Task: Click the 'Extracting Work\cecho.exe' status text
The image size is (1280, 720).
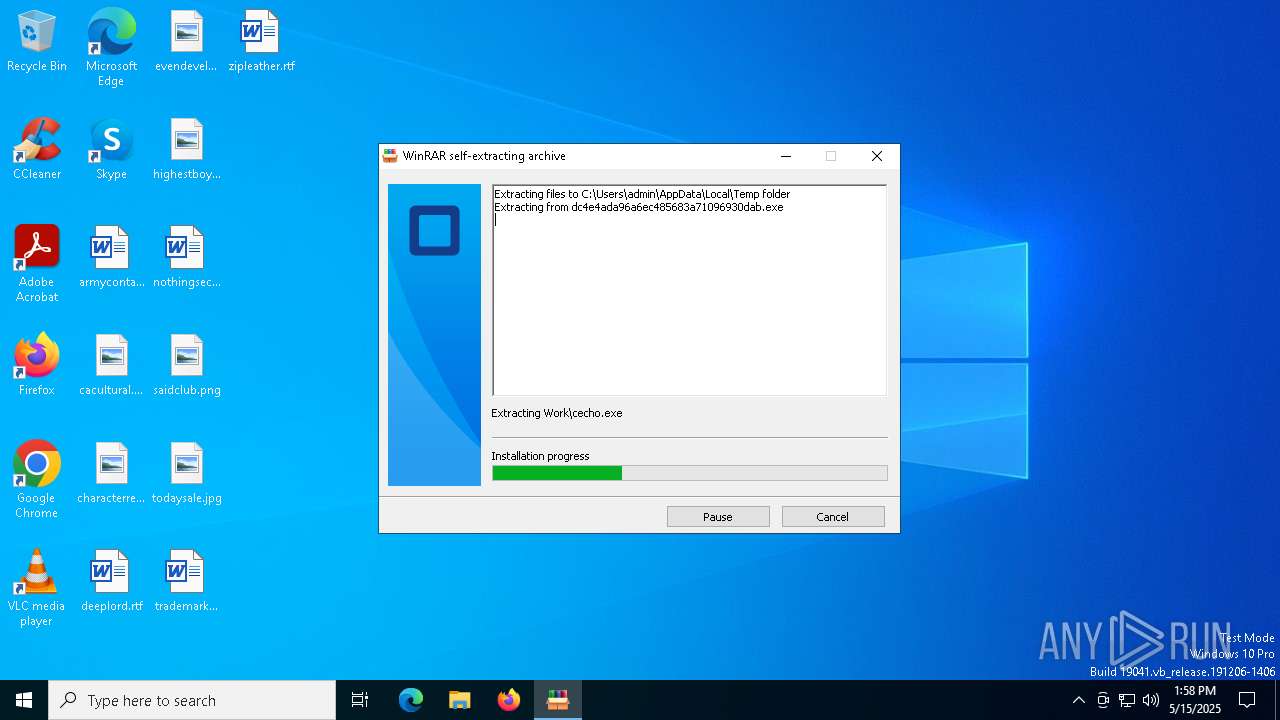Action: (x=557, y=413)
